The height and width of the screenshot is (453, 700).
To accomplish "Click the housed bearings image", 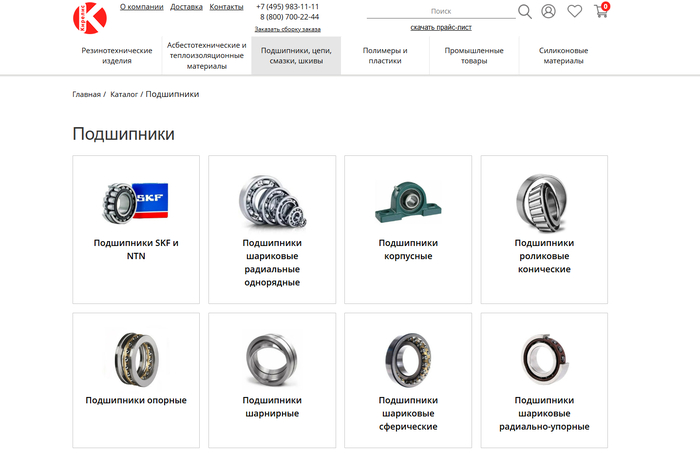I will [408, 201].
